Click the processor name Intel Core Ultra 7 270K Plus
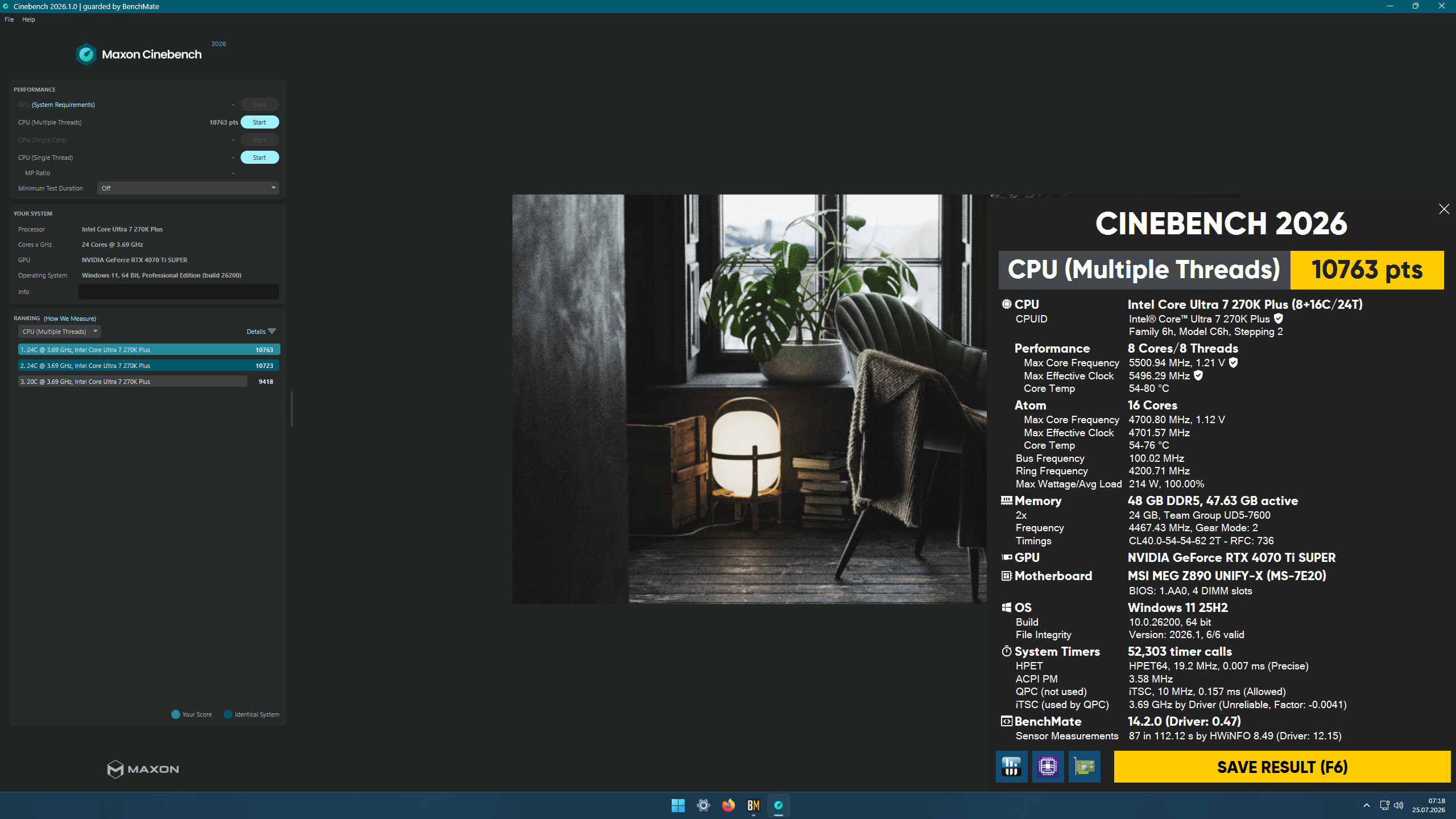The image size is (1456, 819). [x=122, y=229]
